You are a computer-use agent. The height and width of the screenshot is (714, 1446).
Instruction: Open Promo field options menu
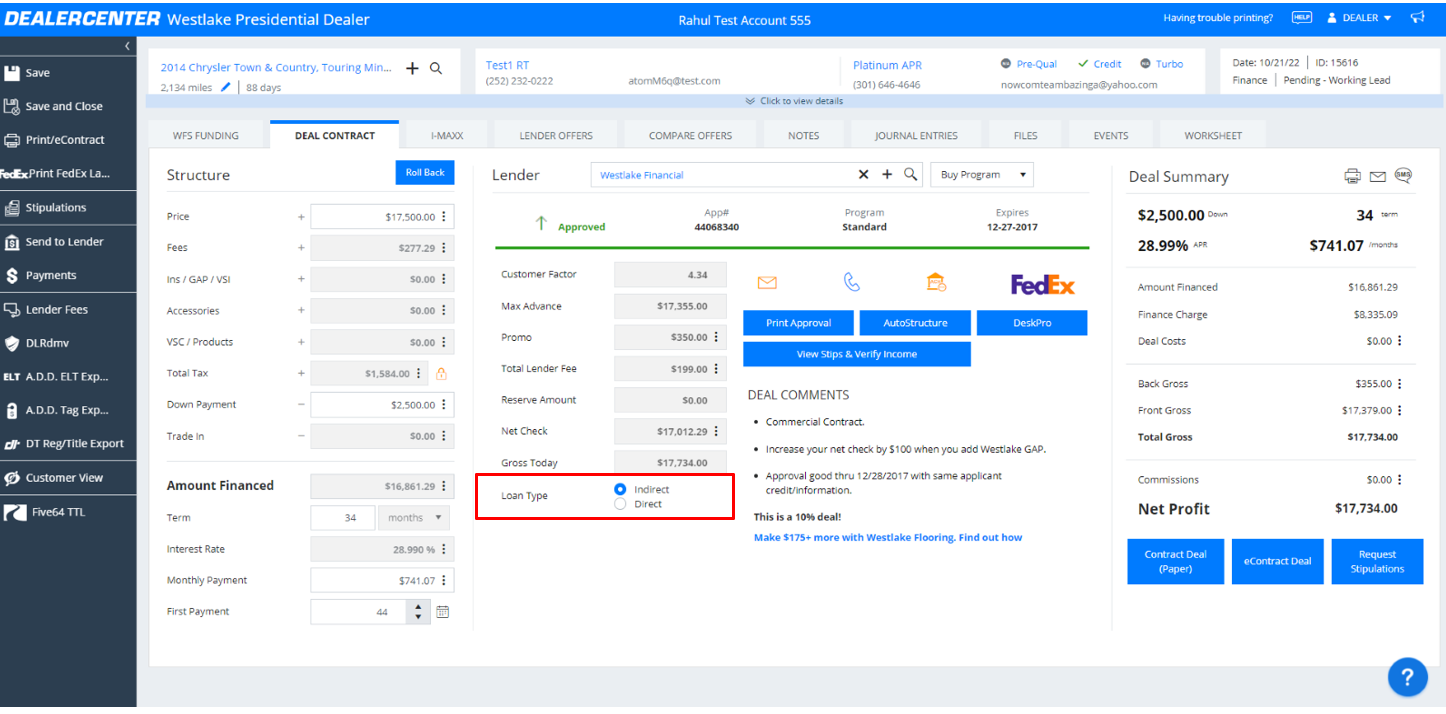tap(716, 337)
